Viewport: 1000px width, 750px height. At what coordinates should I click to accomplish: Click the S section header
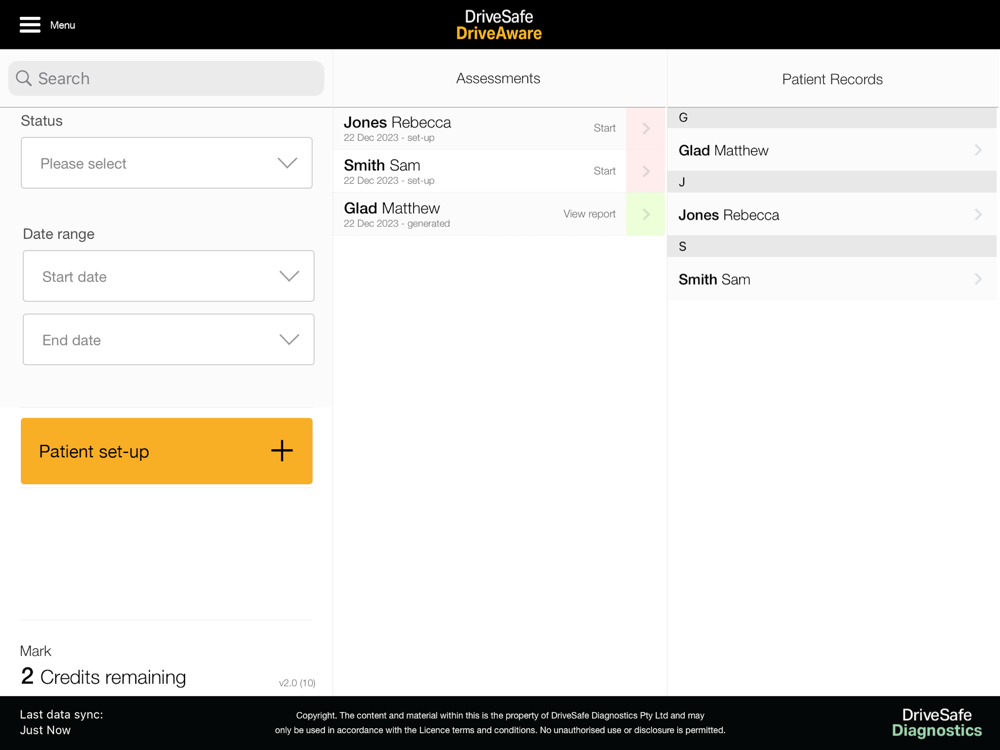(832, 247)
